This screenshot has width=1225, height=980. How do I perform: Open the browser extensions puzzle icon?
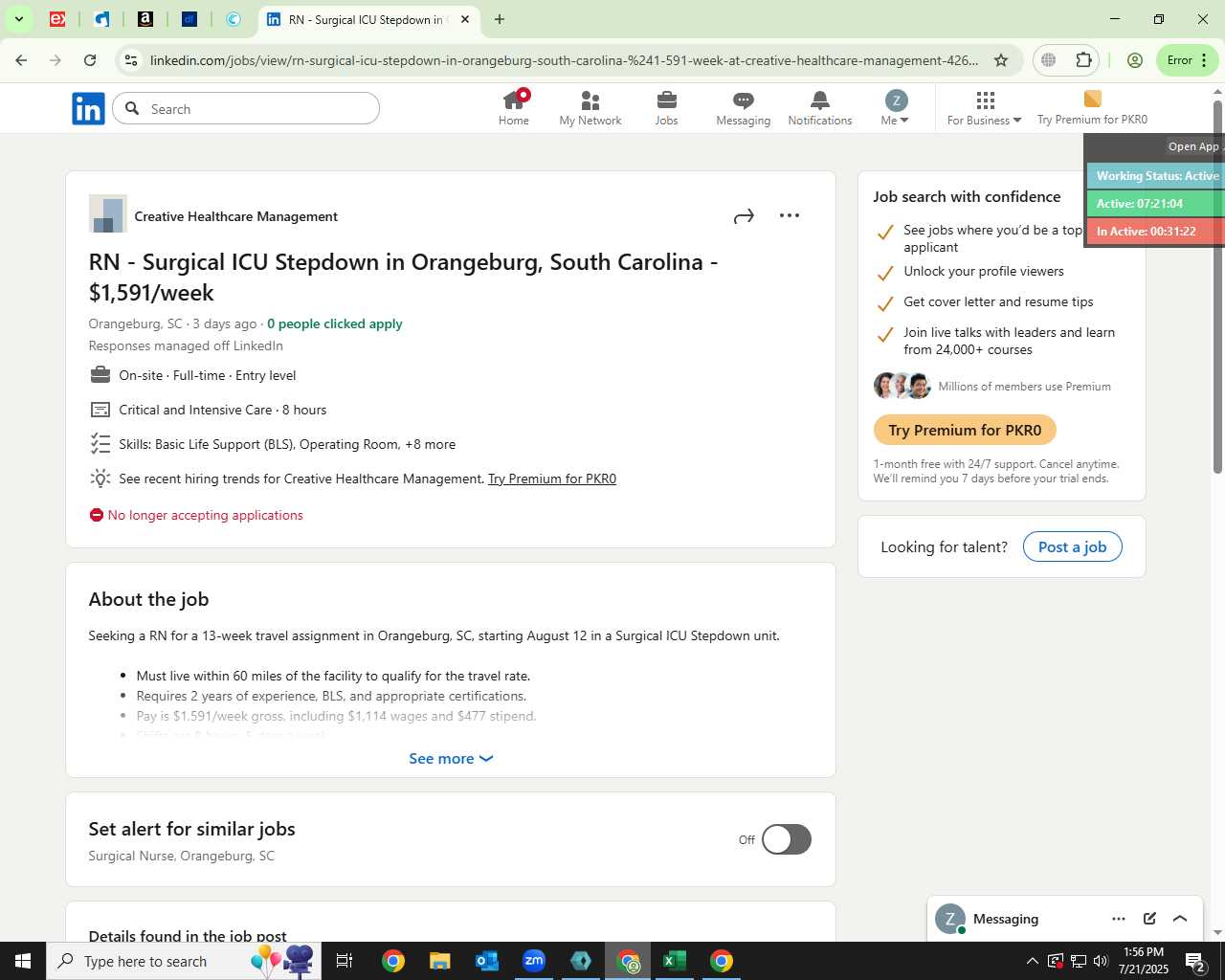coord(1083,60)
